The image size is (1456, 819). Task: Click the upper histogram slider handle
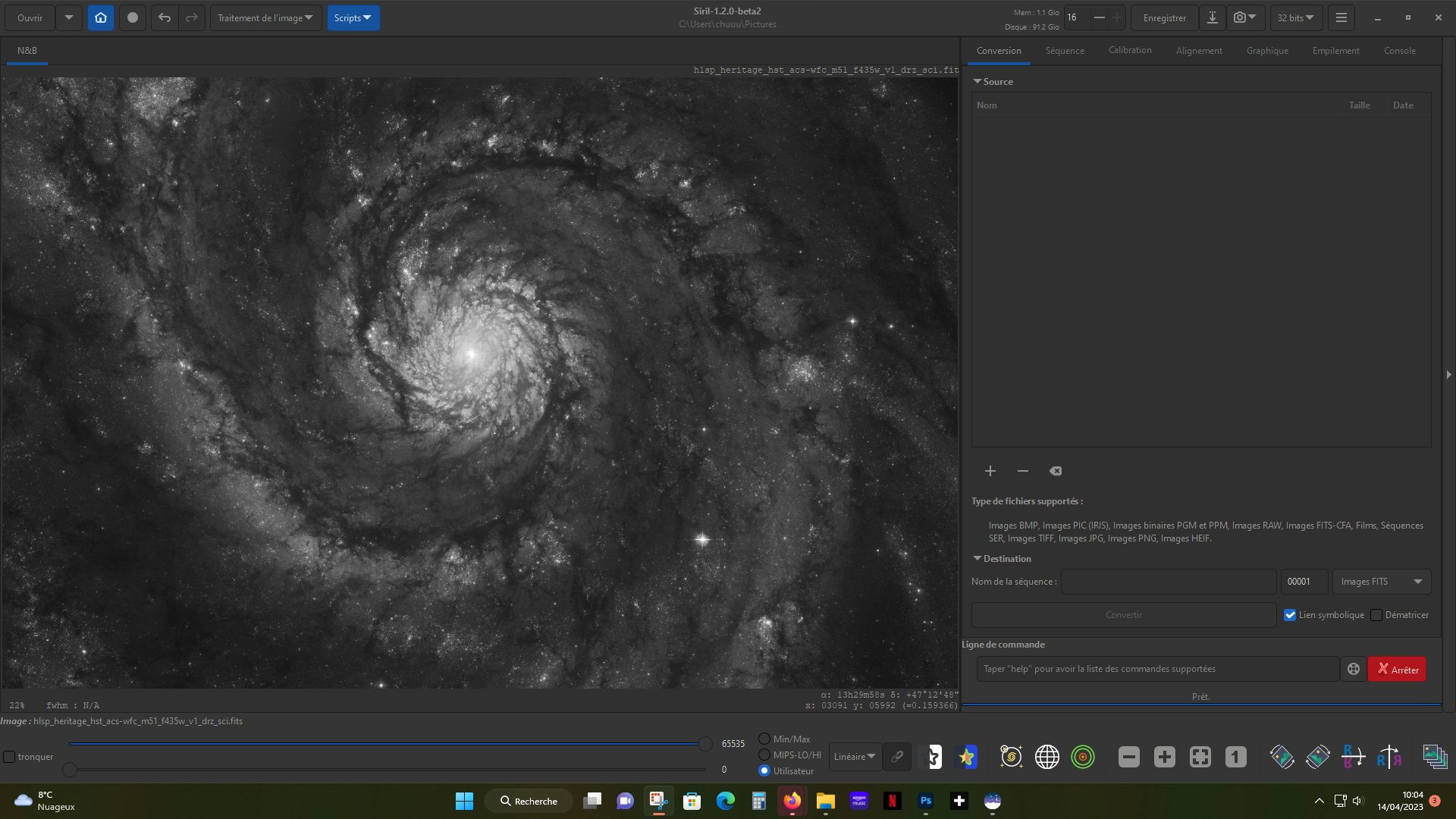[x=705, y=744]
